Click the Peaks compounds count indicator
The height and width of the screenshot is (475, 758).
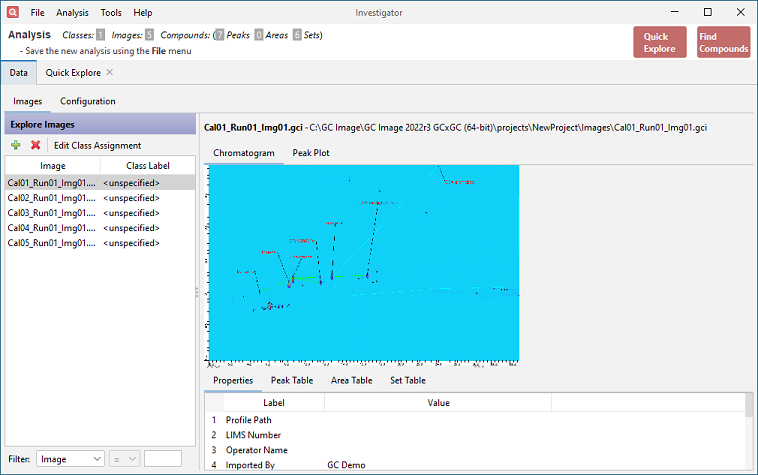(219, 35)
